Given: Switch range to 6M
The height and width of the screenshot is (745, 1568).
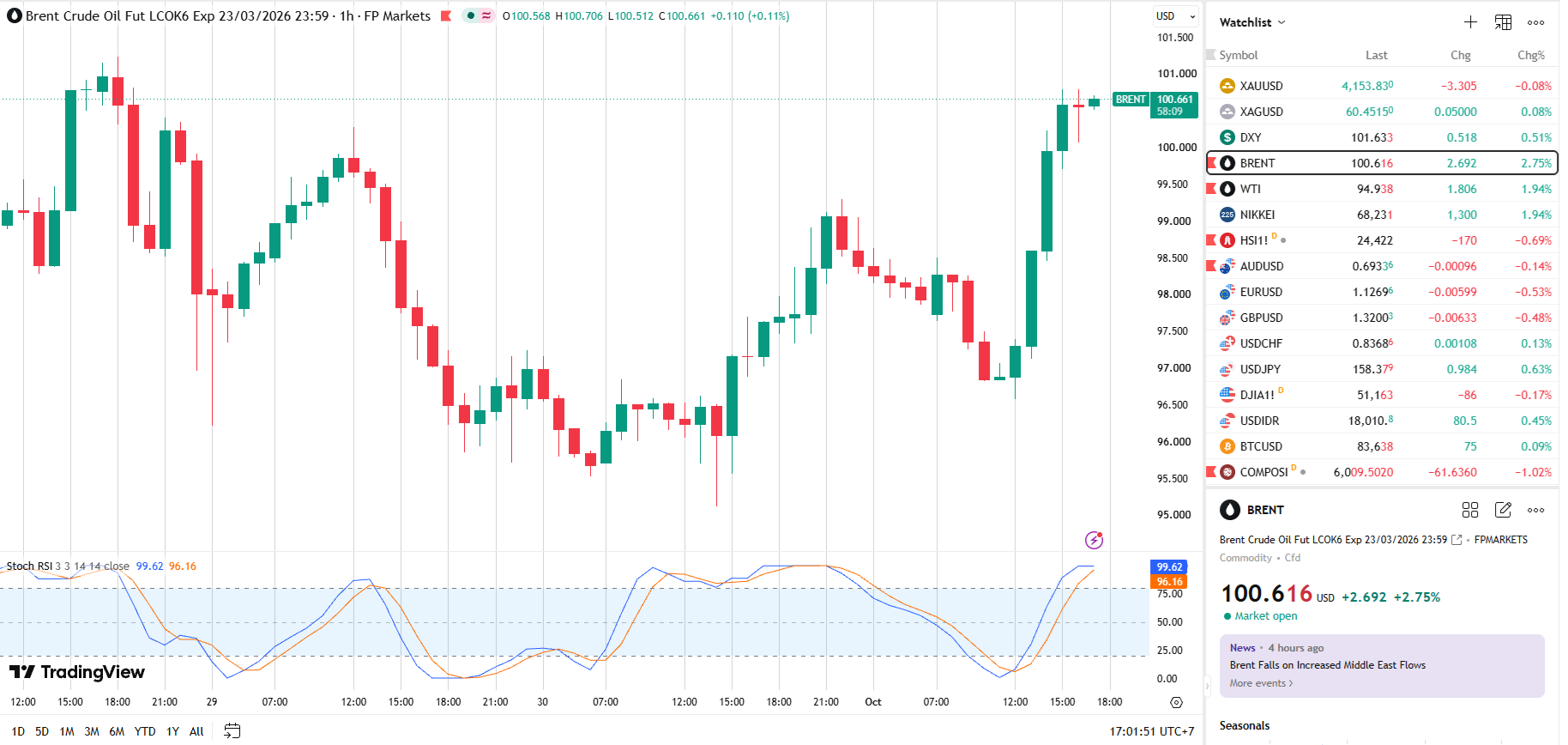Looking at the screenshot, I should point(117,731).
